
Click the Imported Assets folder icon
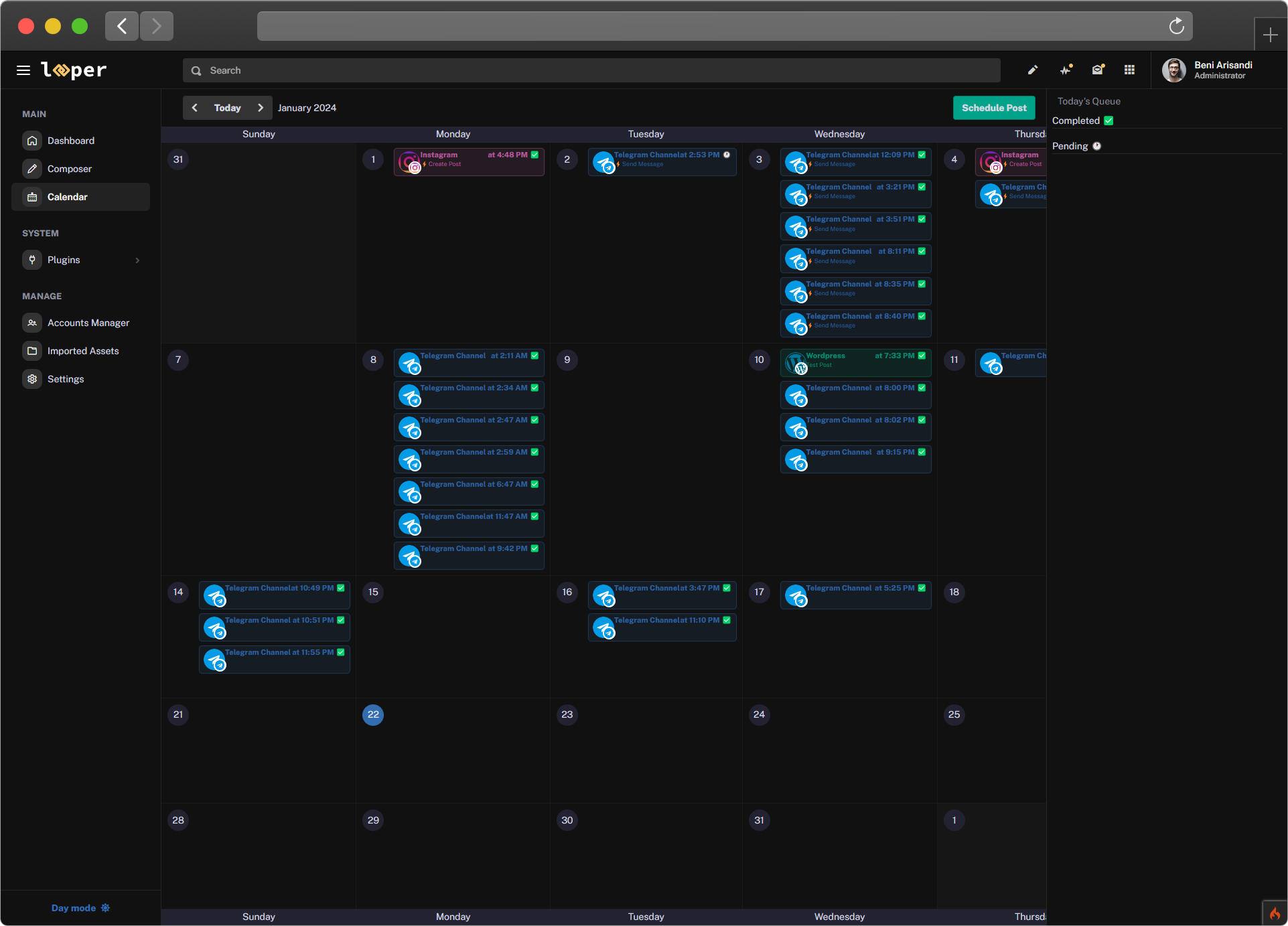pyautogui.click(x=32, y=351)
